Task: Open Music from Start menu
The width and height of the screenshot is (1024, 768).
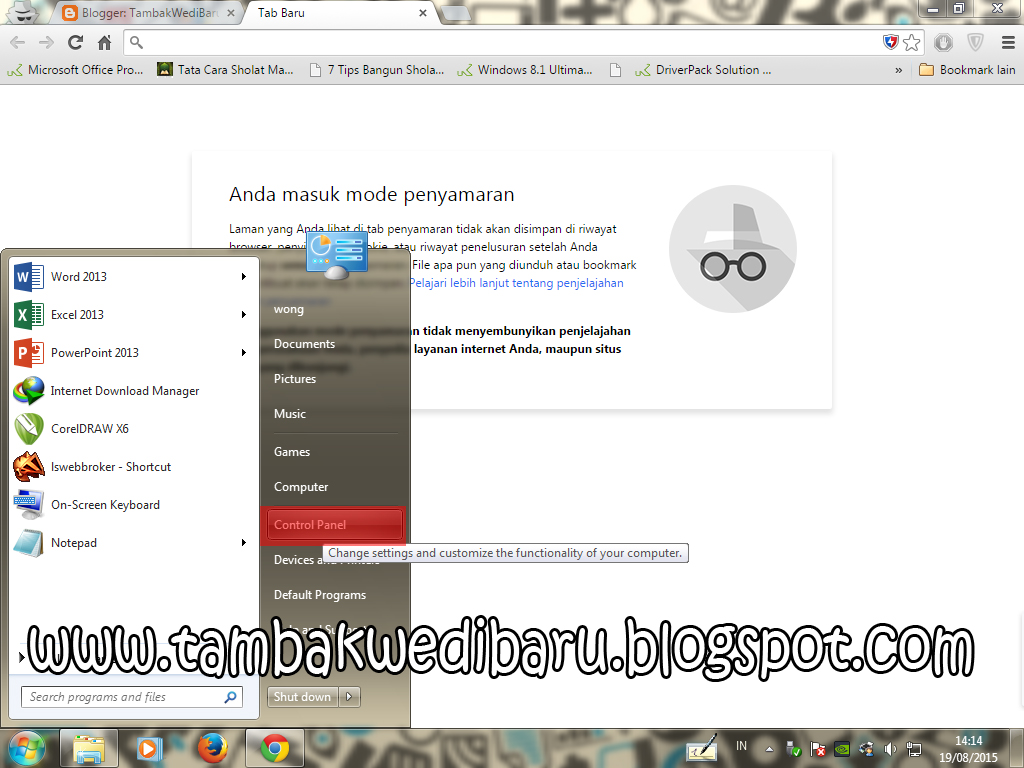Action: tap(290, 414)
